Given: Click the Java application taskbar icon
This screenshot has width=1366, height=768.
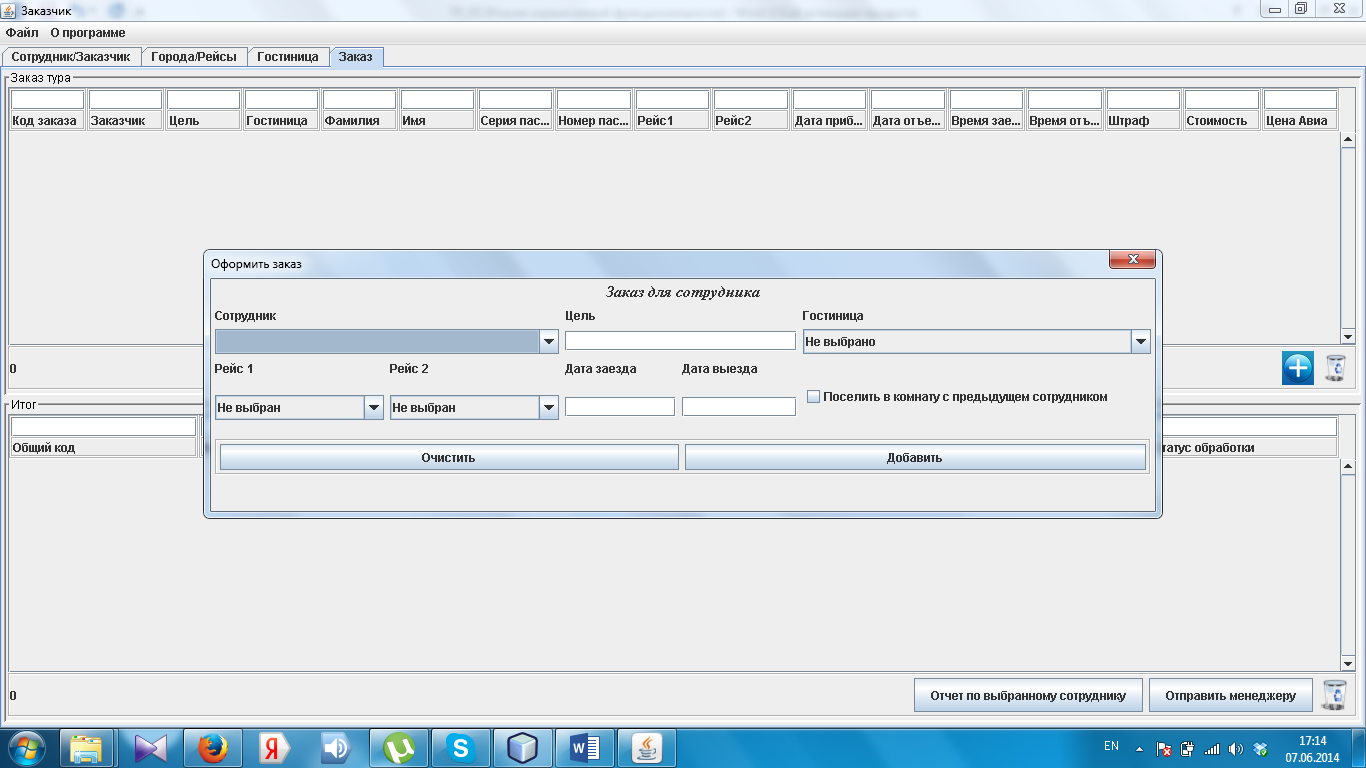Looking at the screenshot, I should pyautogui.click(x=647, y=747).
